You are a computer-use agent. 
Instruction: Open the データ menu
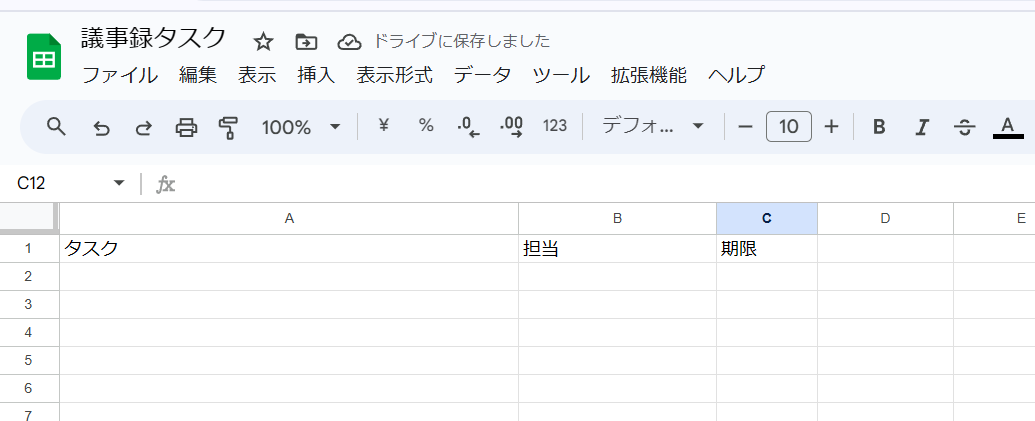coord(483,75)
